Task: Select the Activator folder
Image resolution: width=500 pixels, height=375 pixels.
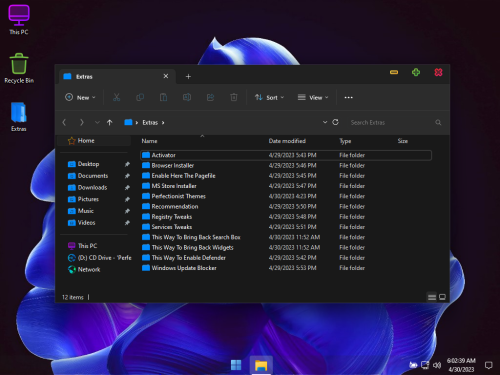Action: pyautogui.click(x=286, y=155)
